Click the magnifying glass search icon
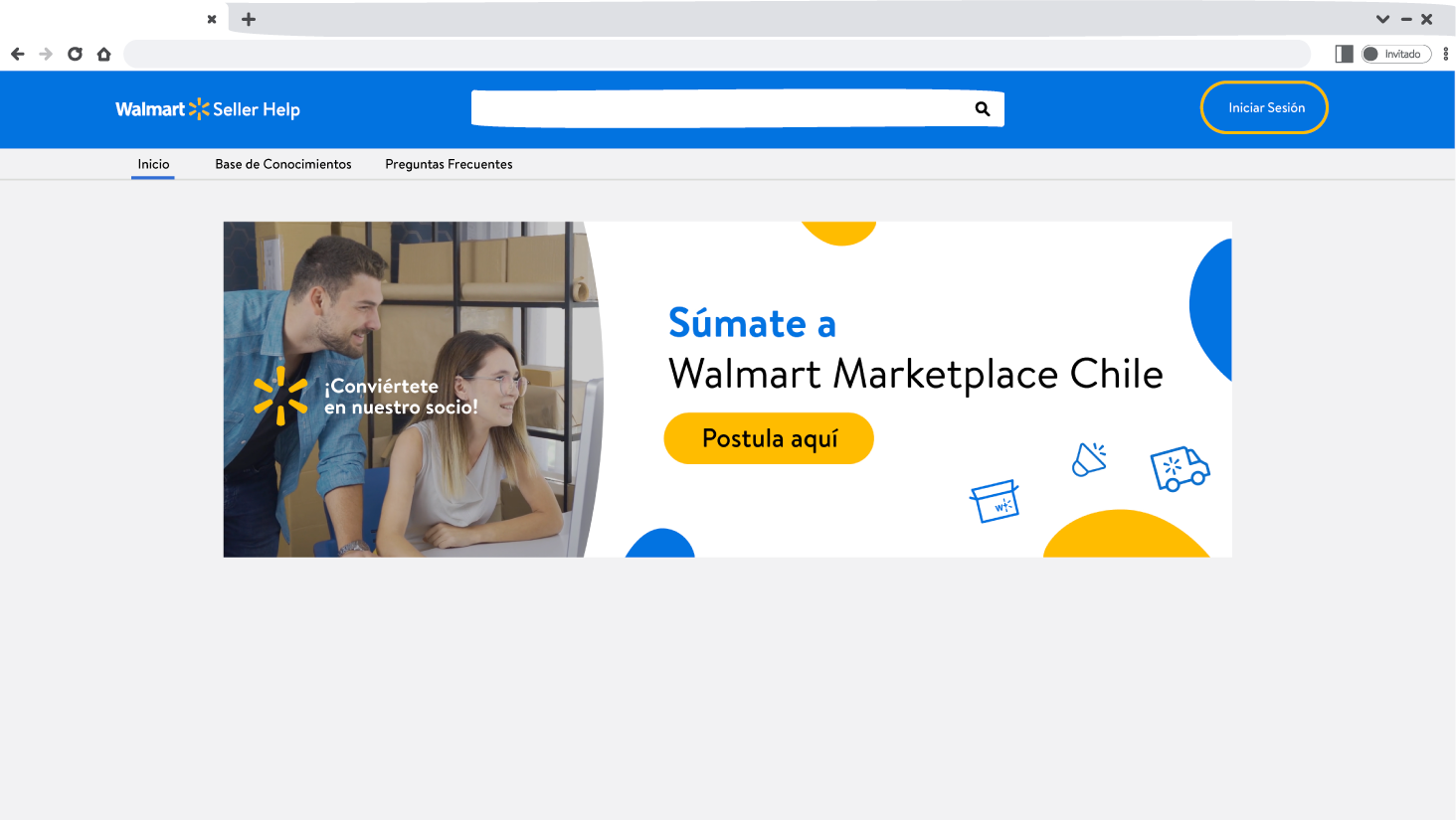The width and height of the screenshot is (1456, 820). click(983, 109)
